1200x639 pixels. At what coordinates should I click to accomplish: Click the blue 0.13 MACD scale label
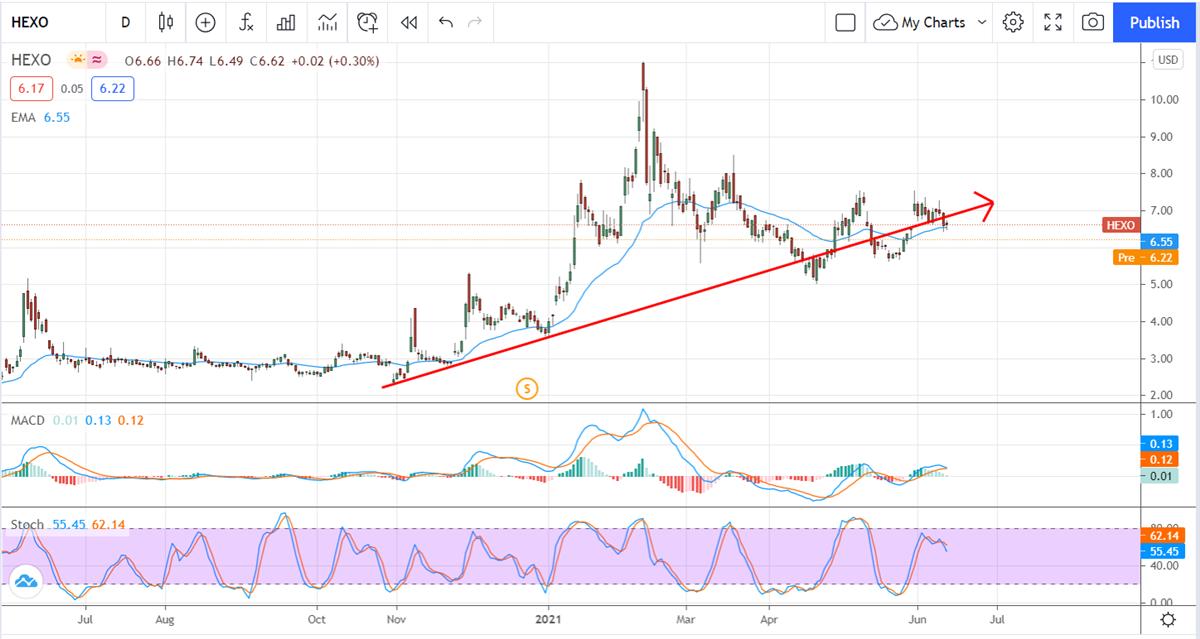coord(1160,443)
